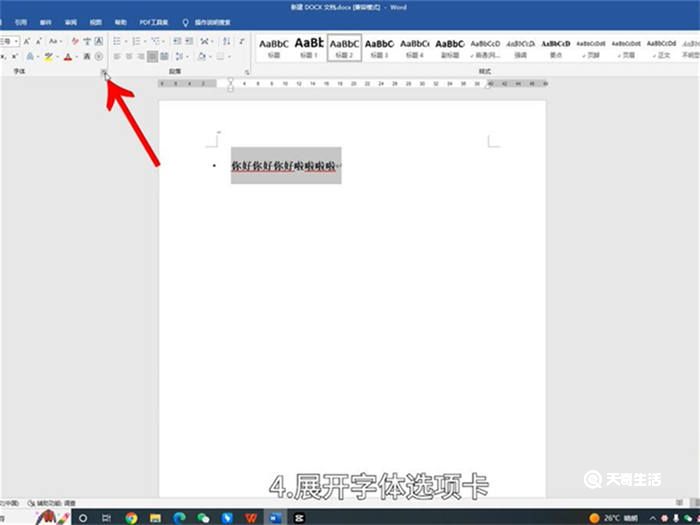Click the Text Effects icon
The height and width of the screenshot is (525, 700).
pos(30,57)
